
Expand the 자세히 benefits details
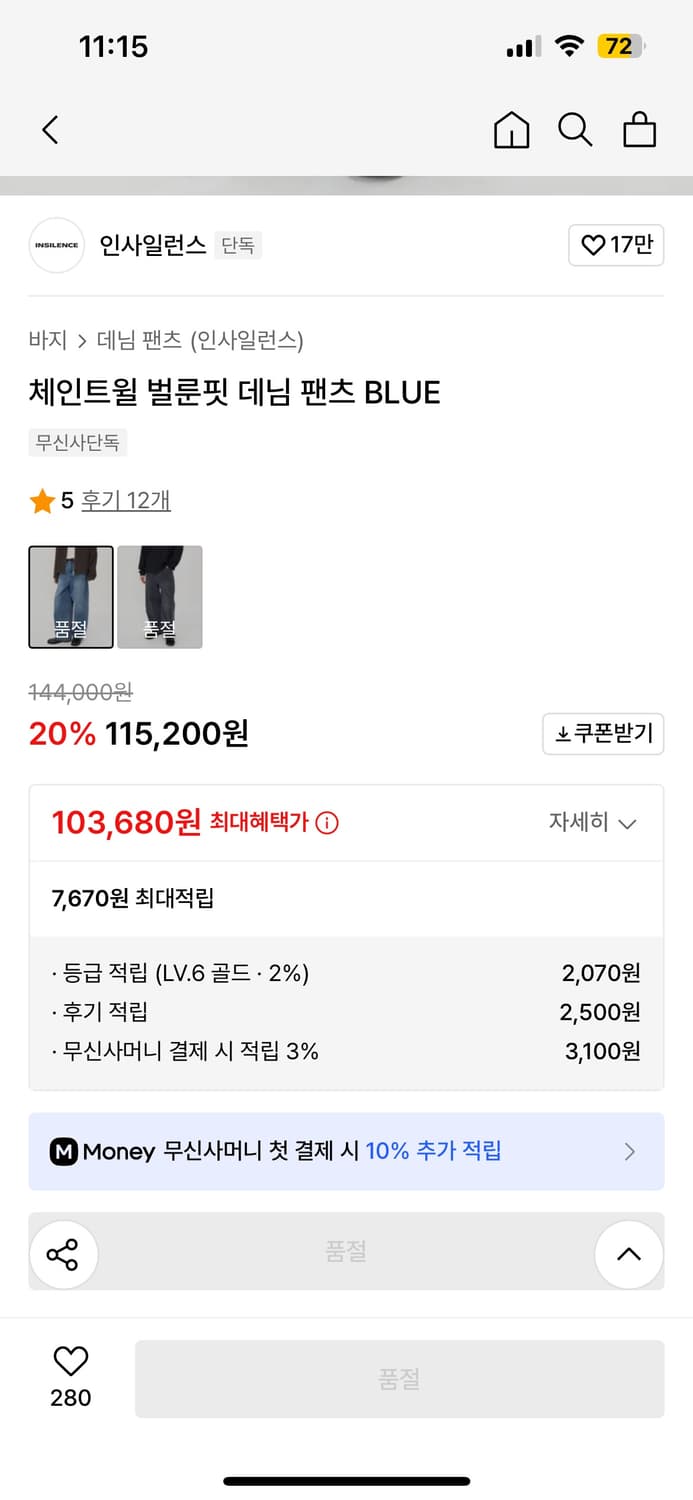594,822
